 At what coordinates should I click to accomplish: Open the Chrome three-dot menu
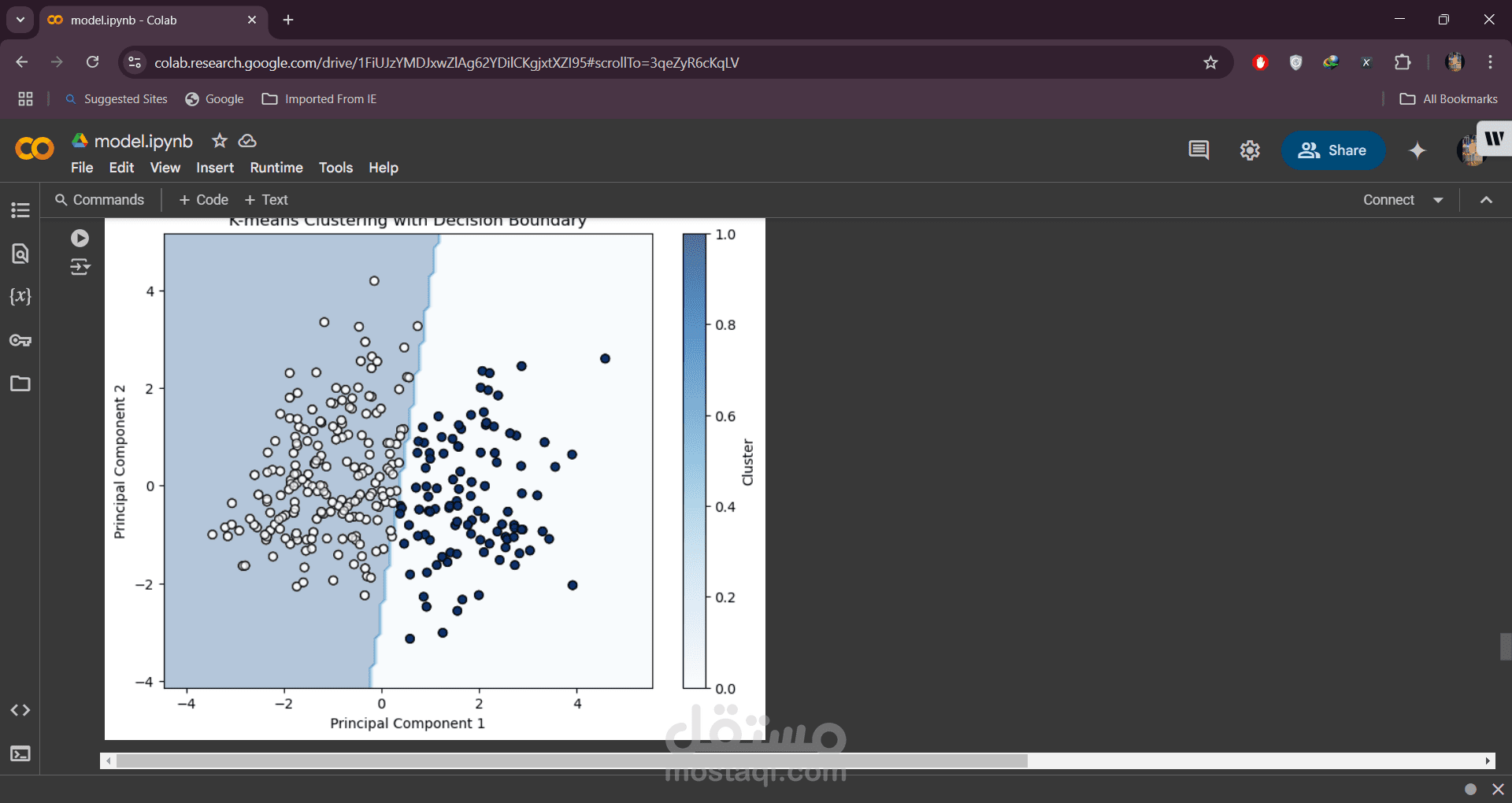1490,62
